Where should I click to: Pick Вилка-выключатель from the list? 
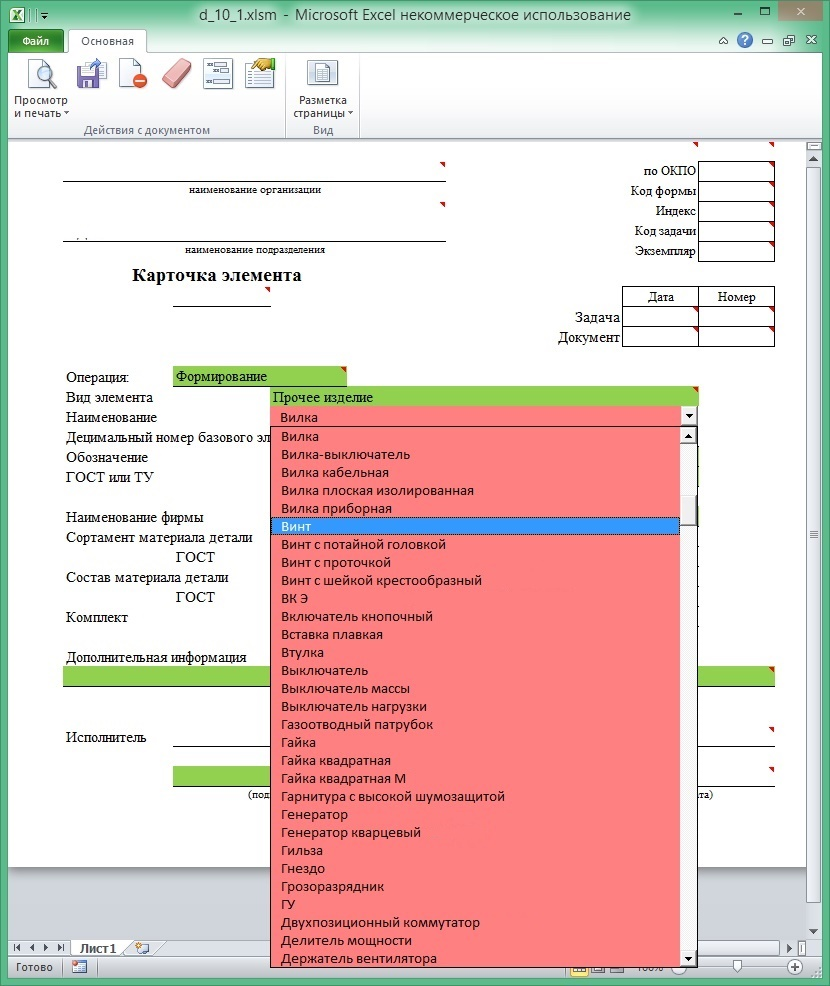[475, 455]
